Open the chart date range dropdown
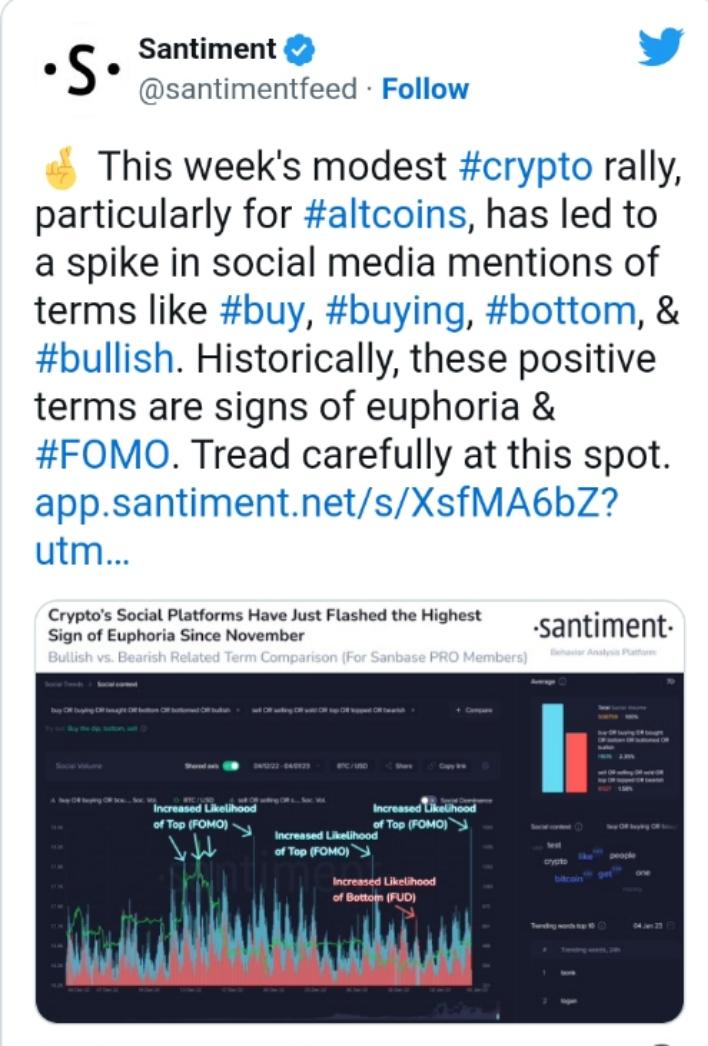Screen dimensions: 708x1046 (282, 766)
